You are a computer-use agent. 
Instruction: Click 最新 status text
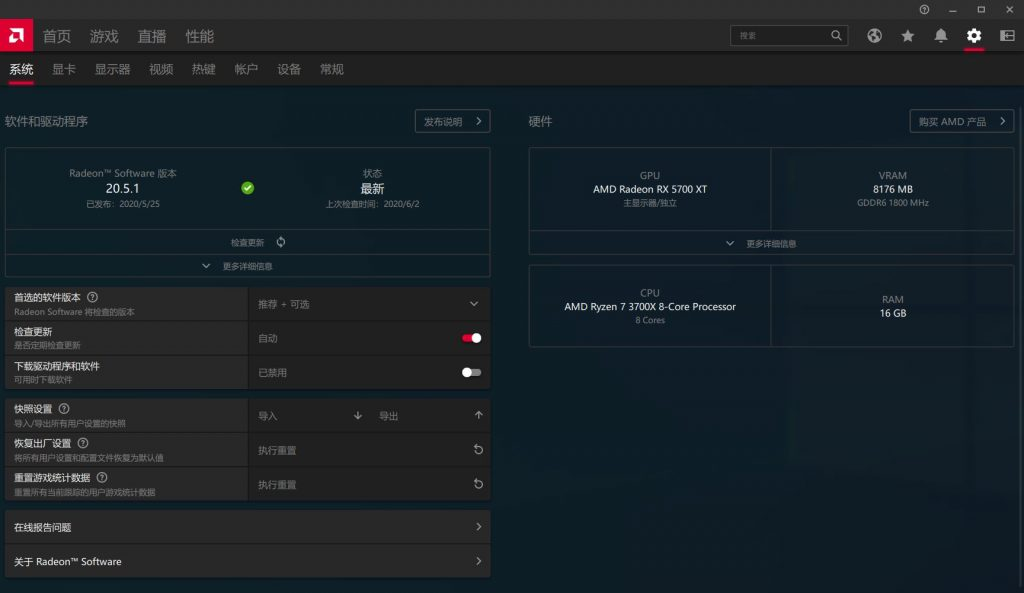[372, 189]
